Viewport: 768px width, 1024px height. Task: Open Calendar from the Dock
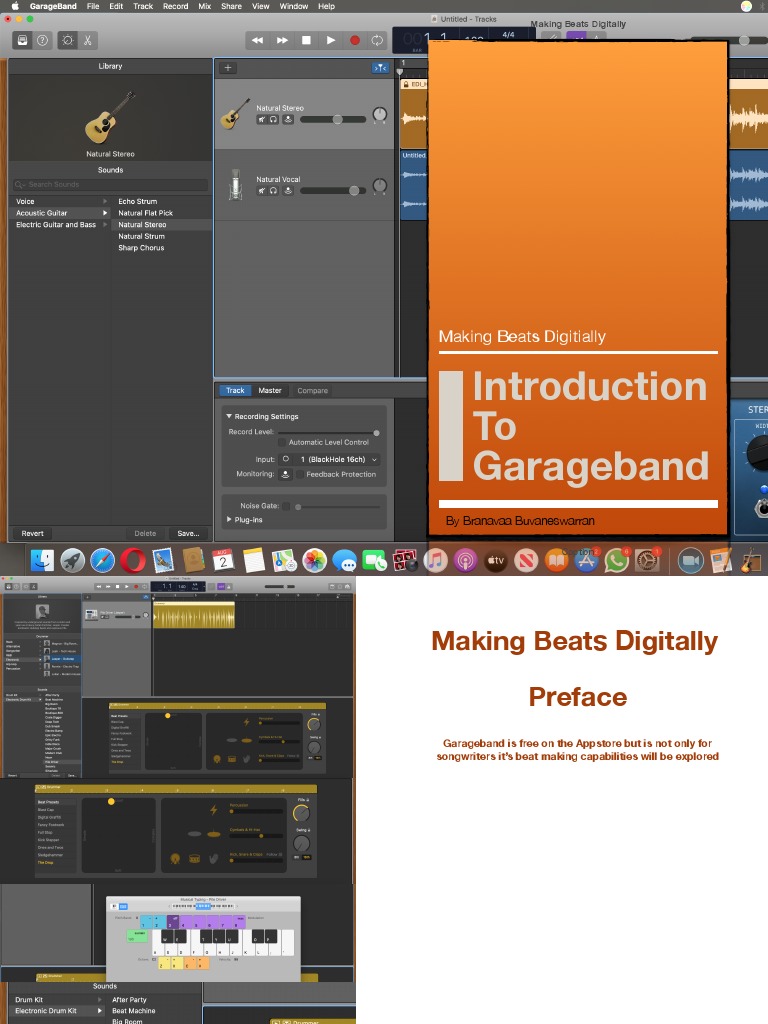(223, 560)
